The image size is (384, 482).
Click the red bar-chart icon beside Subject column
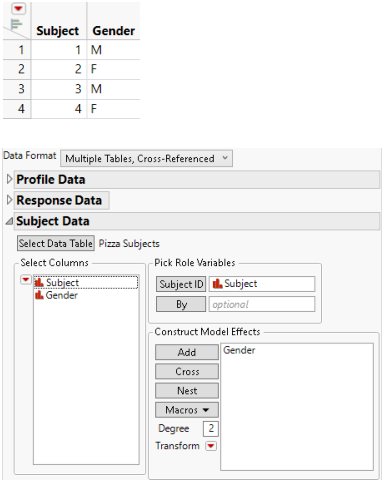(39, 282)
